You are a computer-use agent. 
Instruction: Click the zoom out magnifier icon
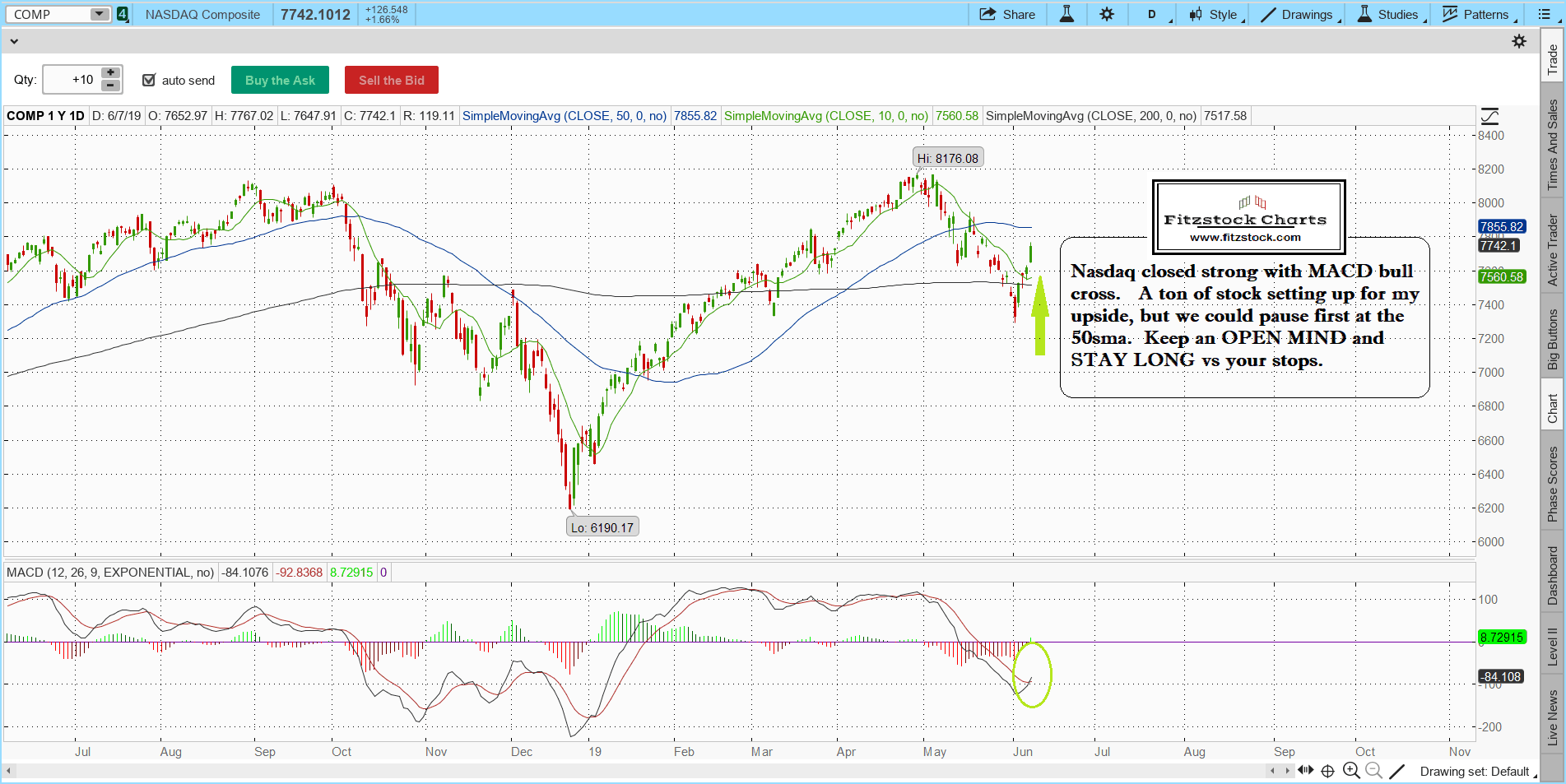click(1373, 771)
